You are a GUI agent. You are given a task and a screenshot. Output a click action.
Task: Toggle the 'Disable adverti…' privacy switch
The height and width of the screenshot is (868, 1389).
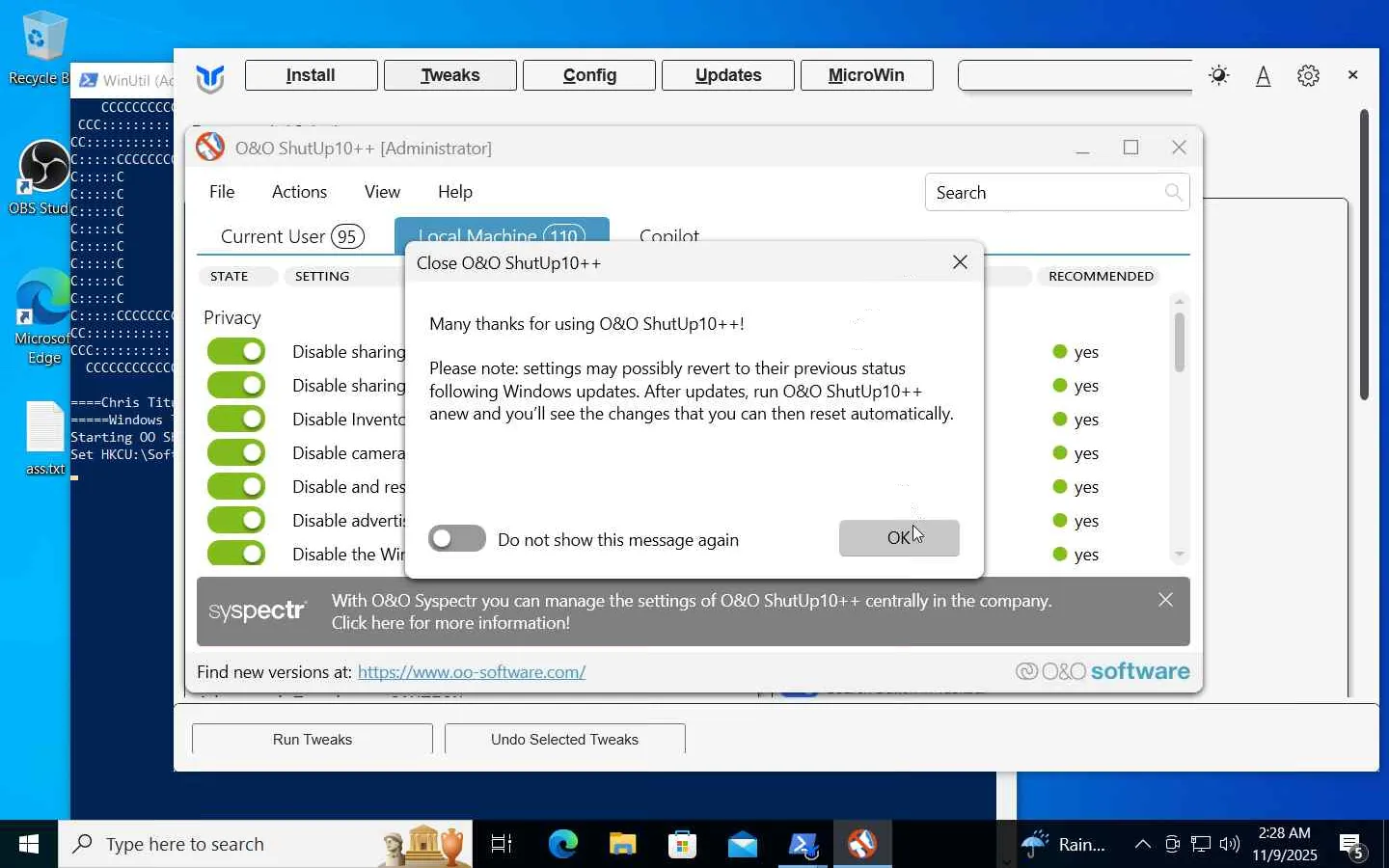(236, 520)
